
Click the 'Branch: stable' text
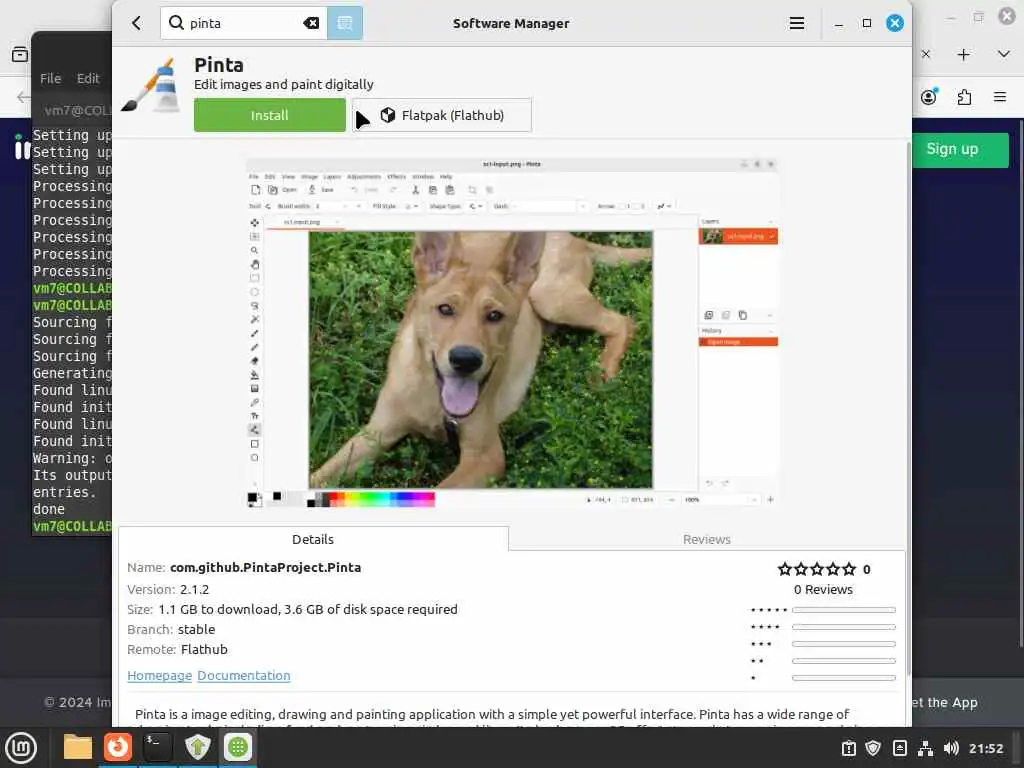(171, 630)
